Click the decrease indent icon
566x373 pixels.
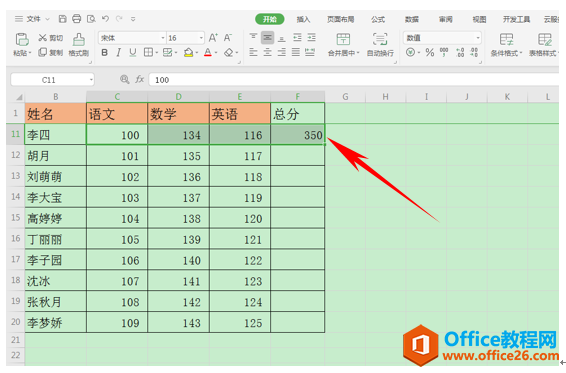[x=297, y=37]
